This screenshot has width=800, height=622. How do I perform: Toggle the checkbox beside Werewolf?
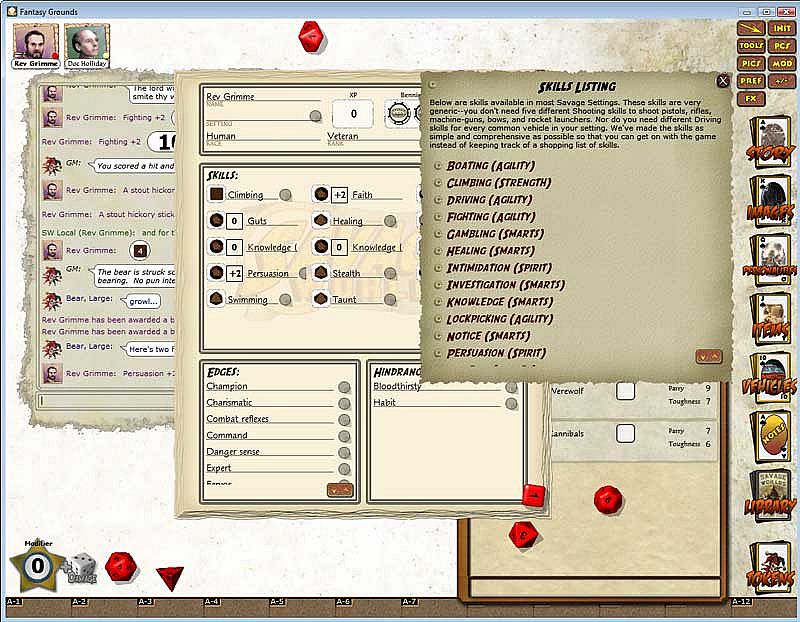[x=626, y=391]
